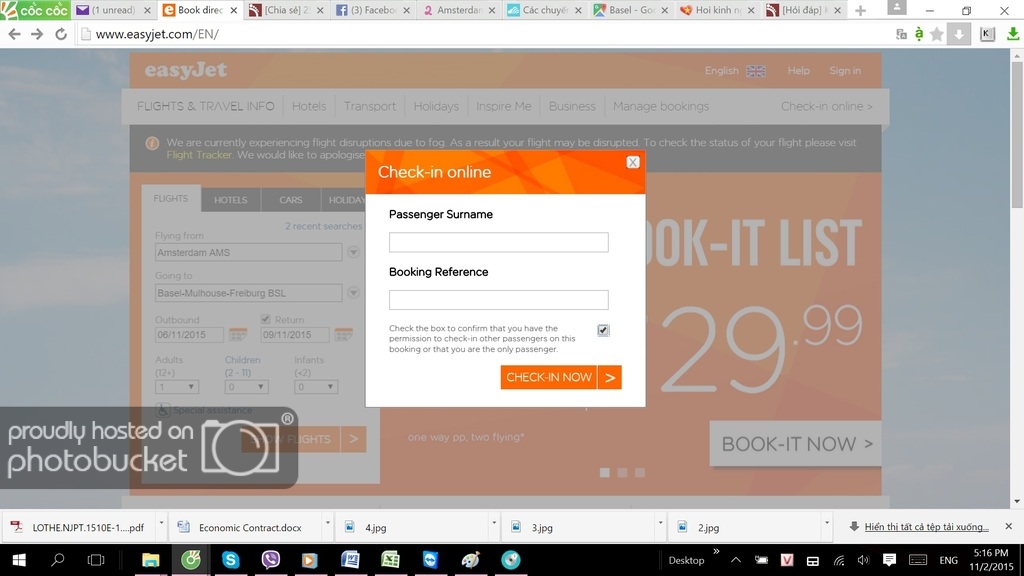Open the Flight Tracker link
This screenshot has height=576, width=1024.
(199, 155)
